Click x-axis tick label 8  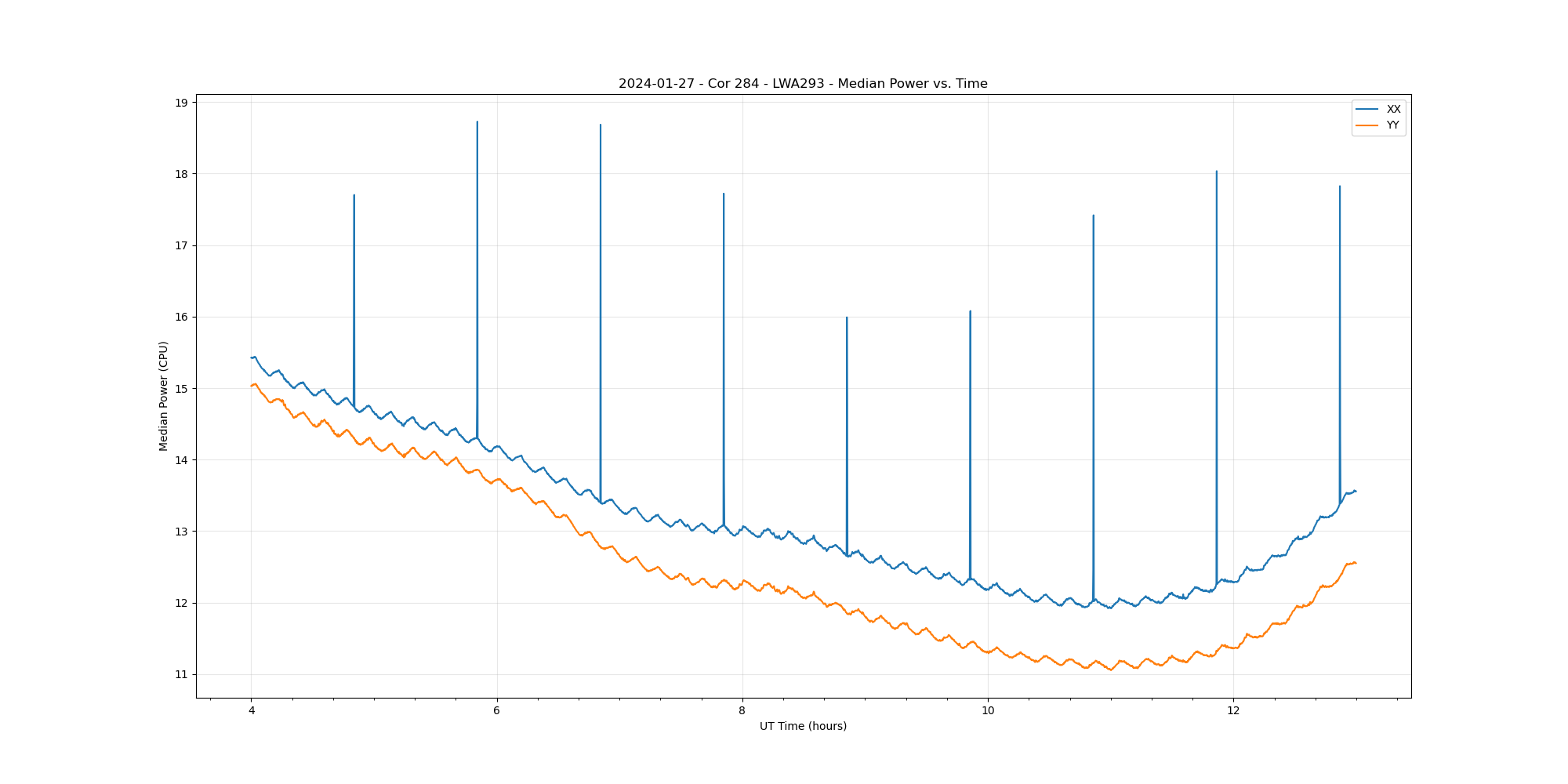point(742,711)
